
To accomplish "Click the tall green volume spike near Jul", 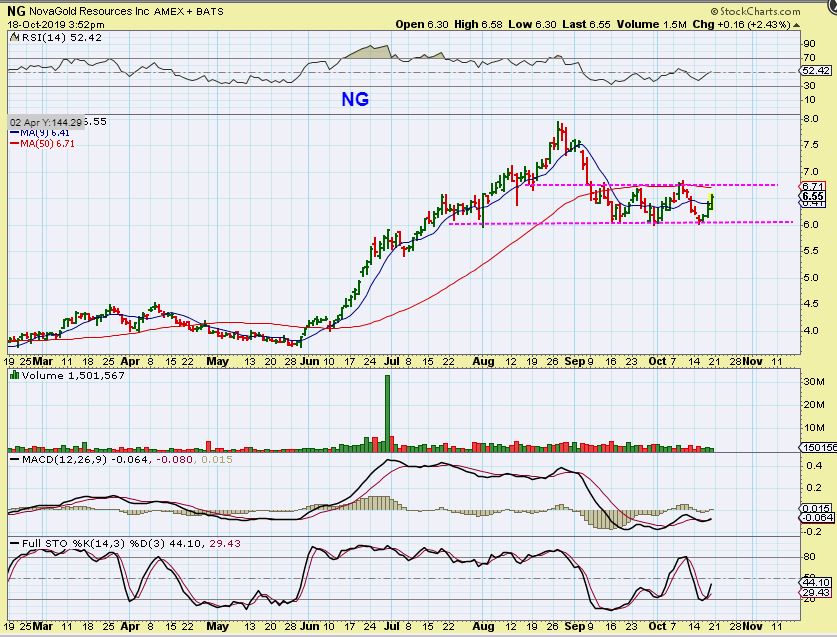I will (x=388, y=413).
